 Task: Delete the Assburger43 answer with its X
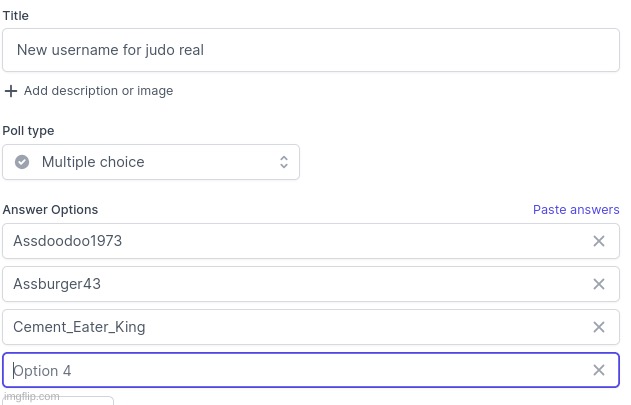[x=598, y=284]
